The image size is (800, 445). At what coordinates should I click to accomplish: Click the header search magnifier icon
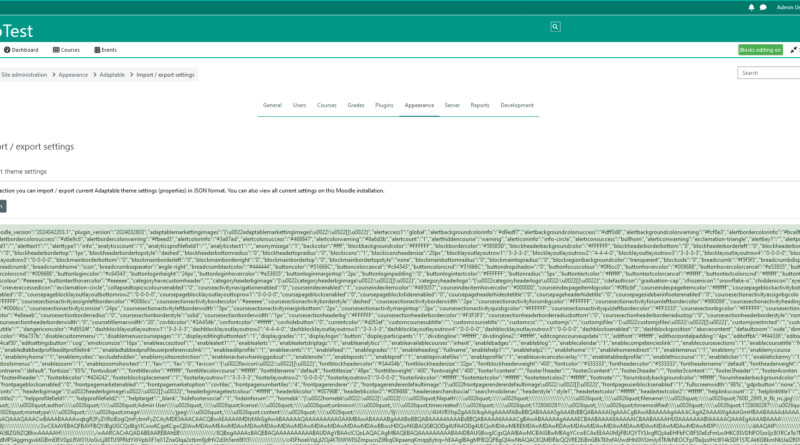coord(555,27)
